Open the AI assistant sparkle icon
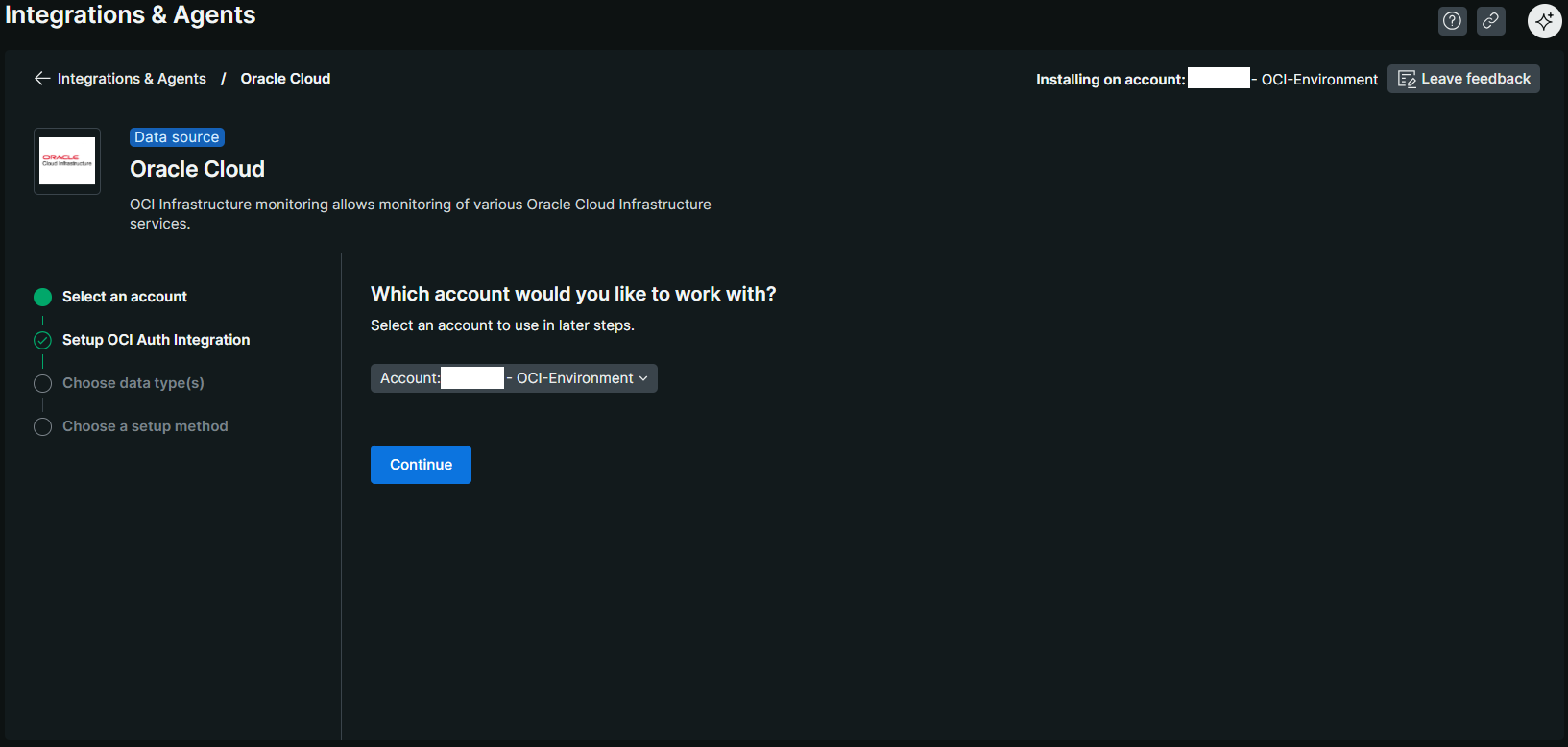1568x747 pixels. coord(1544,21)
